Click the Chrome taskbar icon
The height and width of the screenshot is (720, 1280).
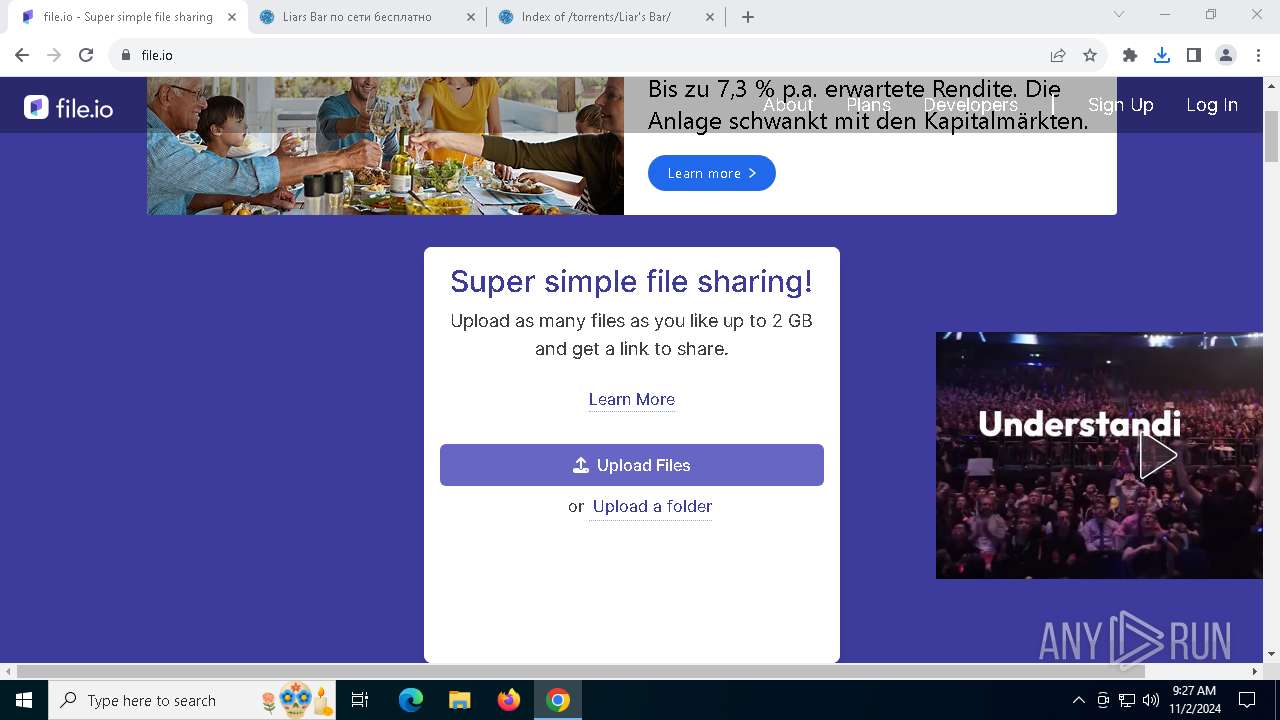pos(558,700)
